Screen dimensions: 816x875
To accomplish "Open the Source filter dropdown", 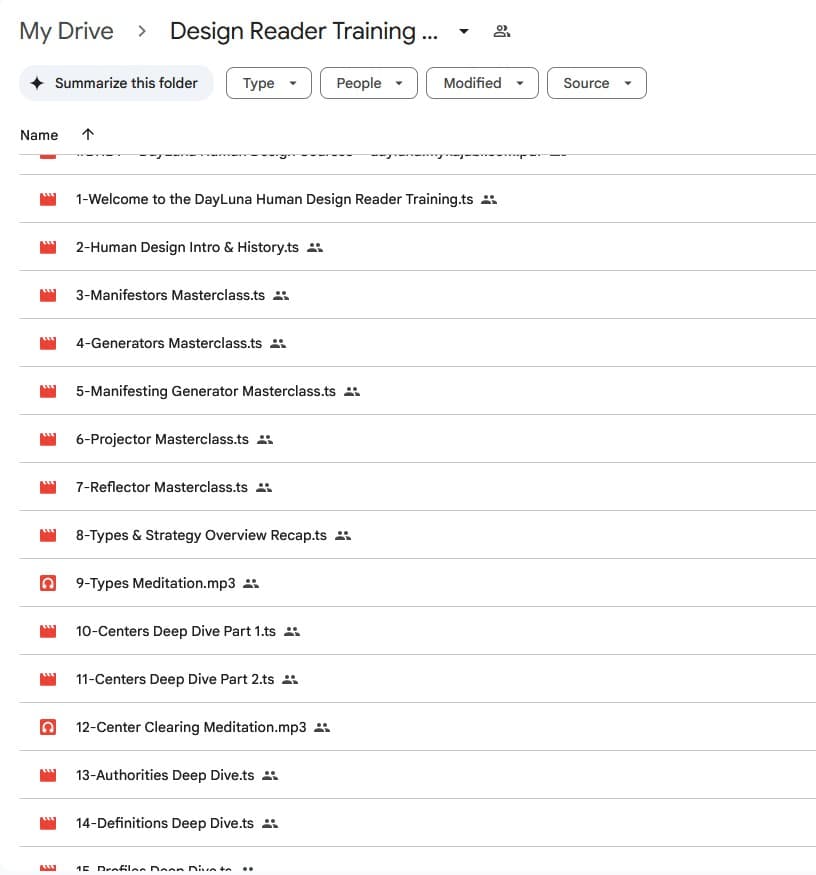I will (x=596, y=84).
